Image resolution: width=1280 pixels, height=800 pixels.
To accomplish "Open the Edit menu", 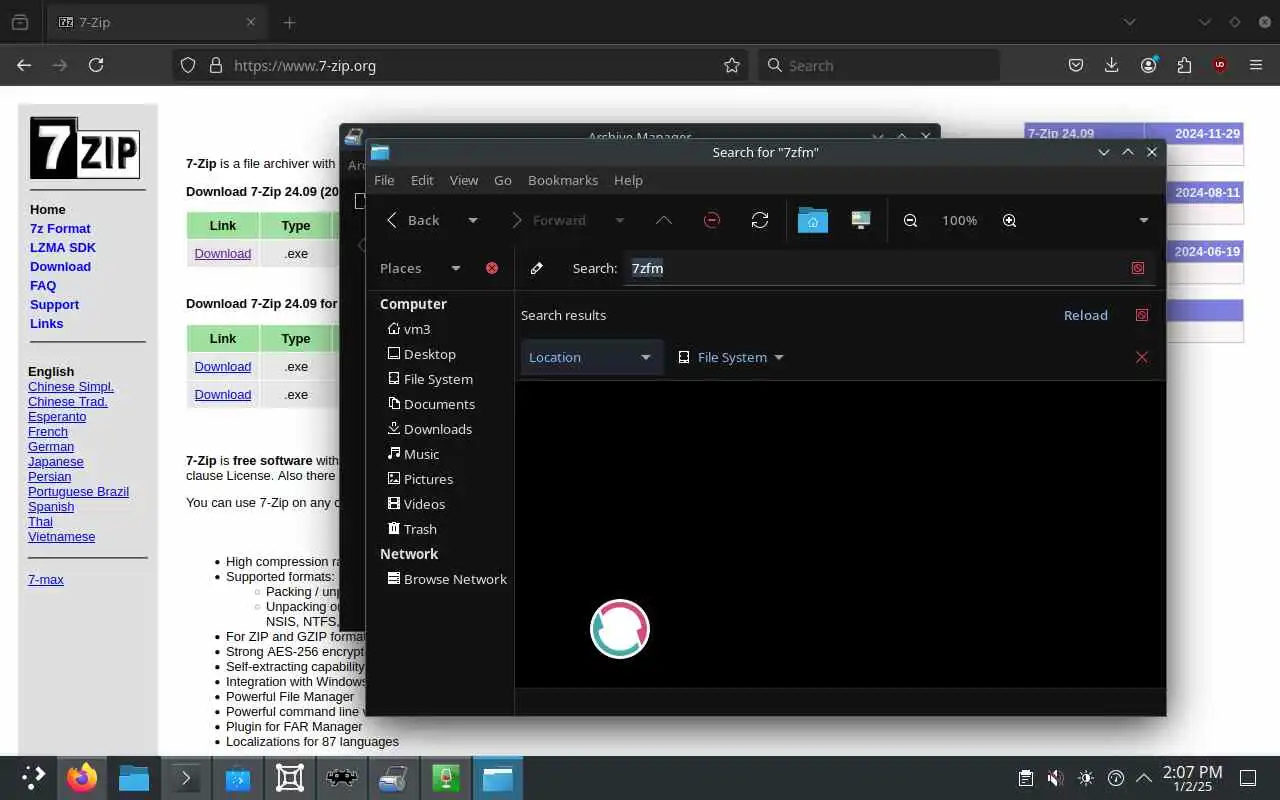I will [422, 180].
